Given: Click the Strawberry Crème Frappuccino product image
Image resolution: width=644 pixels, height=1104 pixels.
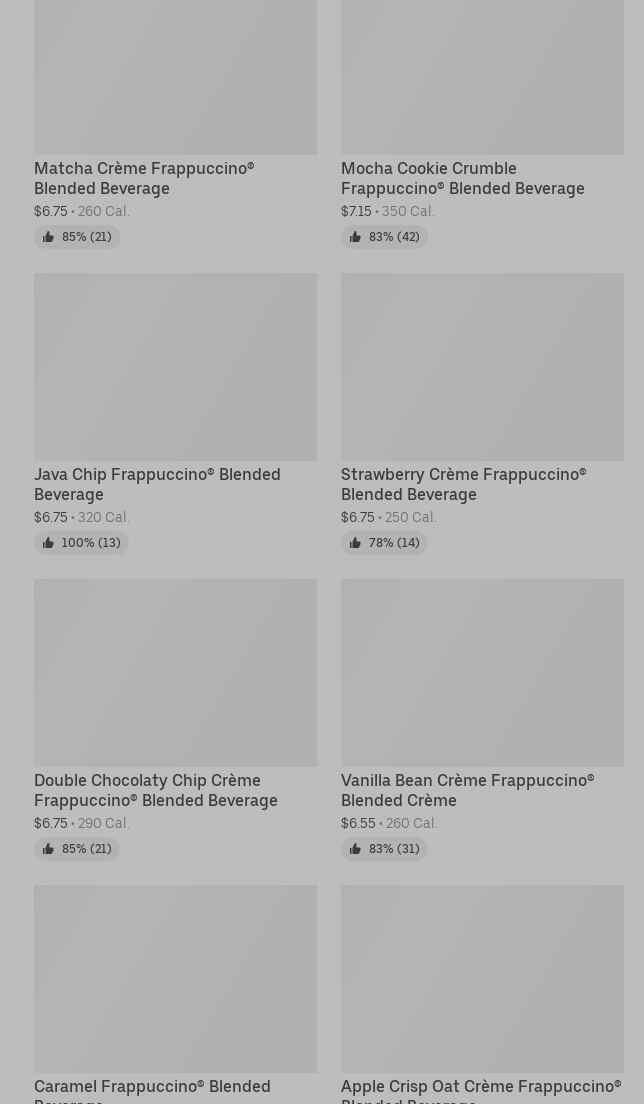Looking at the screenshot, I should (482, 367).
